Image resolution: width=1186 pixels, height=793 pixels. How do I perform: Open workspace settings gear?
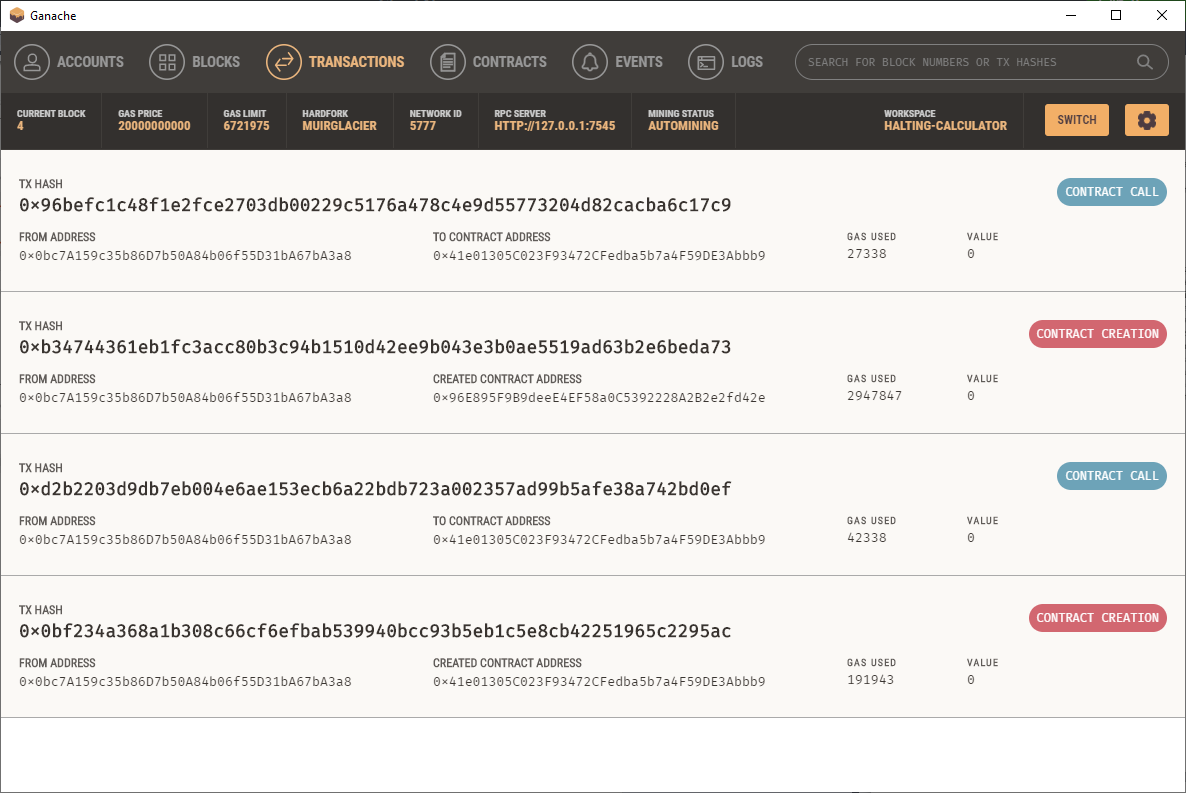tap(1146, 119)
